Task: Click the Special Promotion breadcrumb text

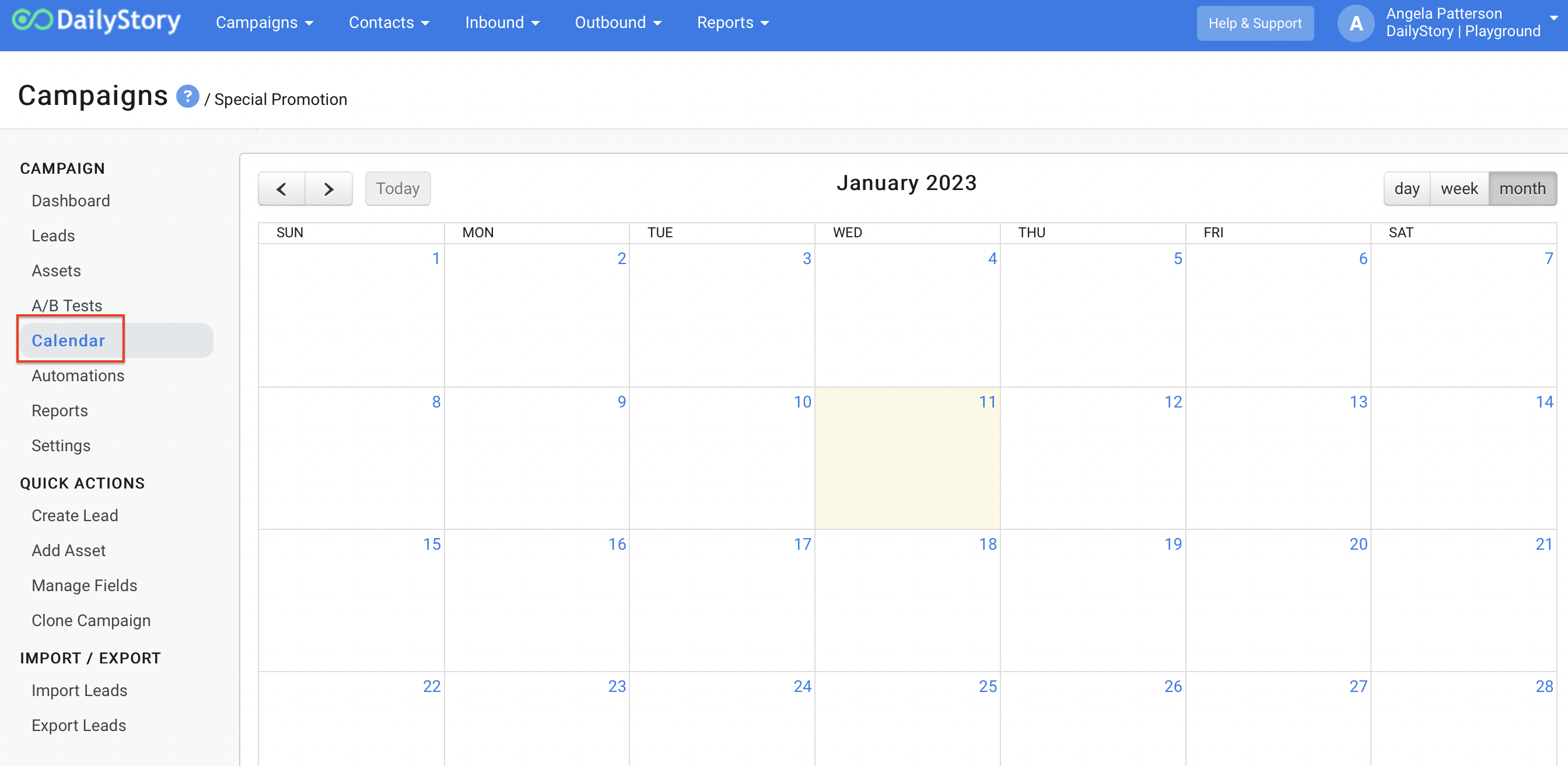Action: tap(281, 99)
